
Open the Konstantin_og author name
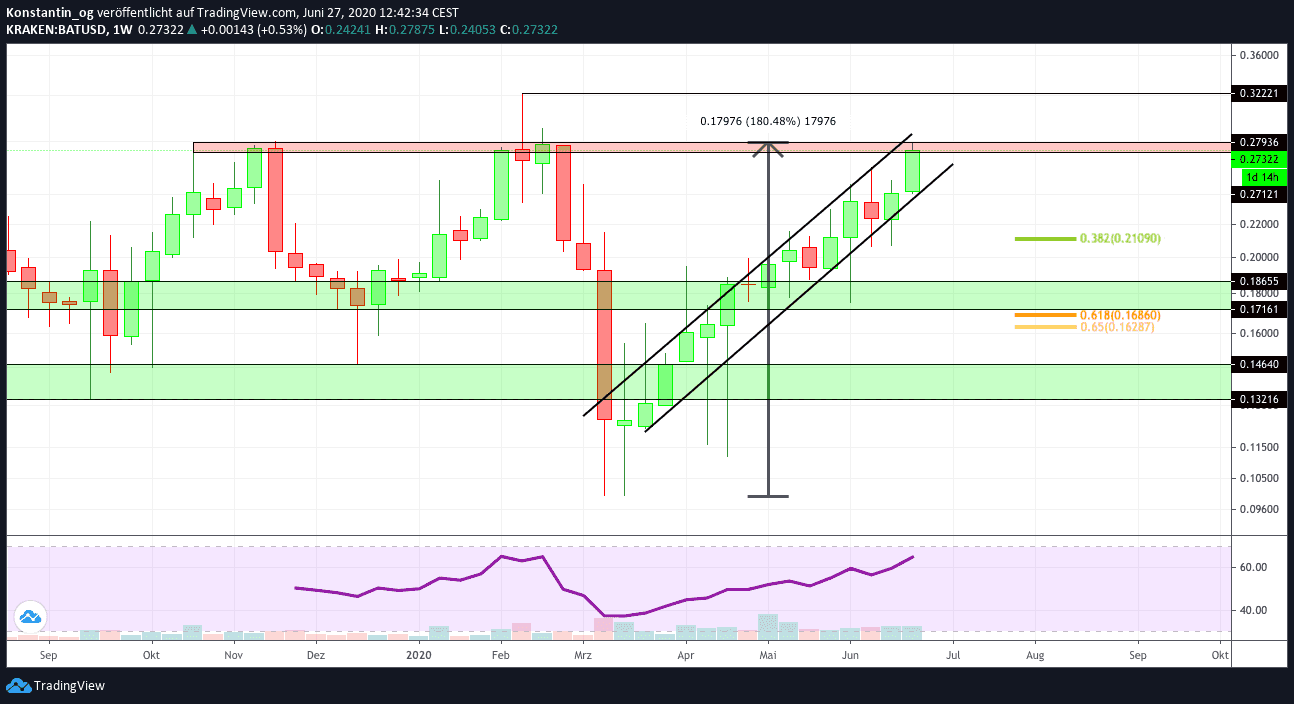[x=49, y=11]
